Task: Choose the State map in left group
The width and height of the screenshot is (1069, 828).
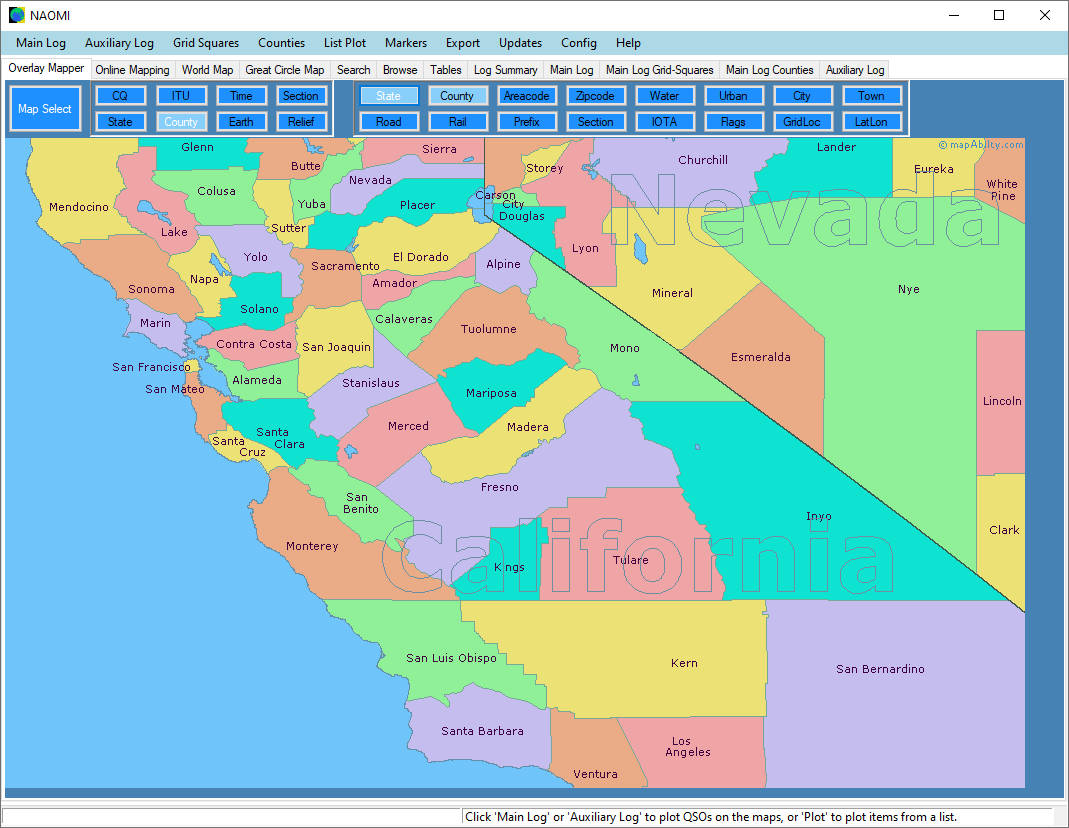Action: [120, 122]
